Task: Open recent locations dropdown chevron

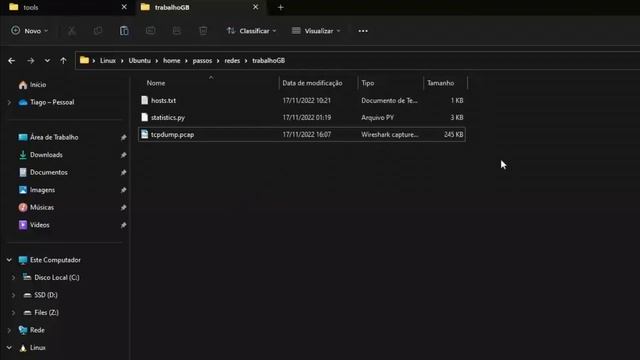Action: [47, 61]
